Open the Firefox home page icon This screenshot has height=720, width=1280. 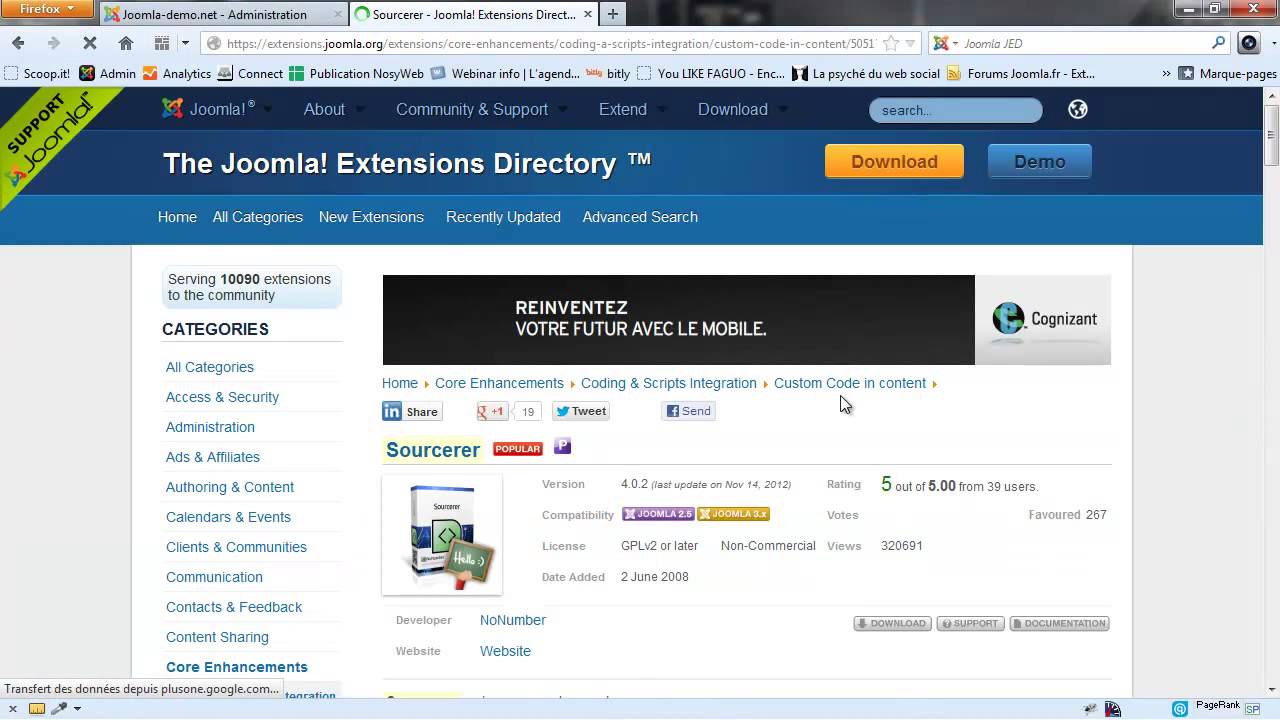[125, 43]
